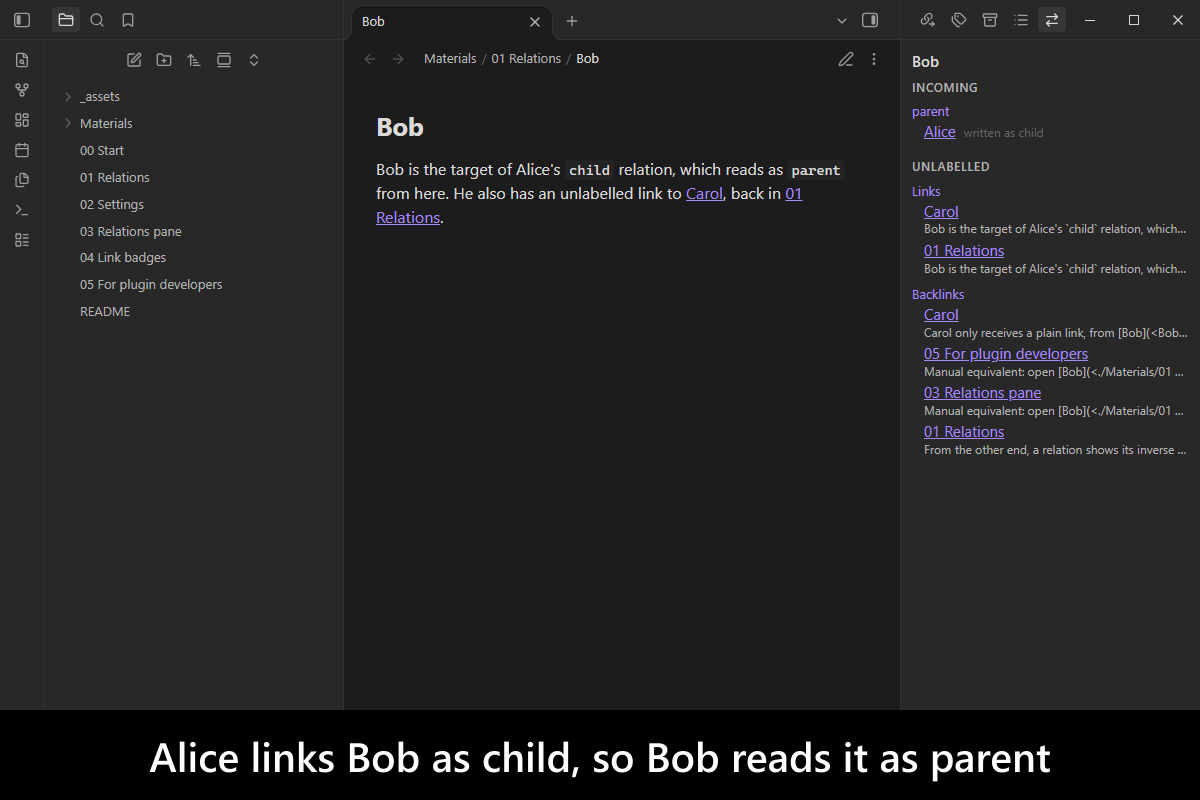
Task: Close the Bob tab
Action: (x=535, y=21)
